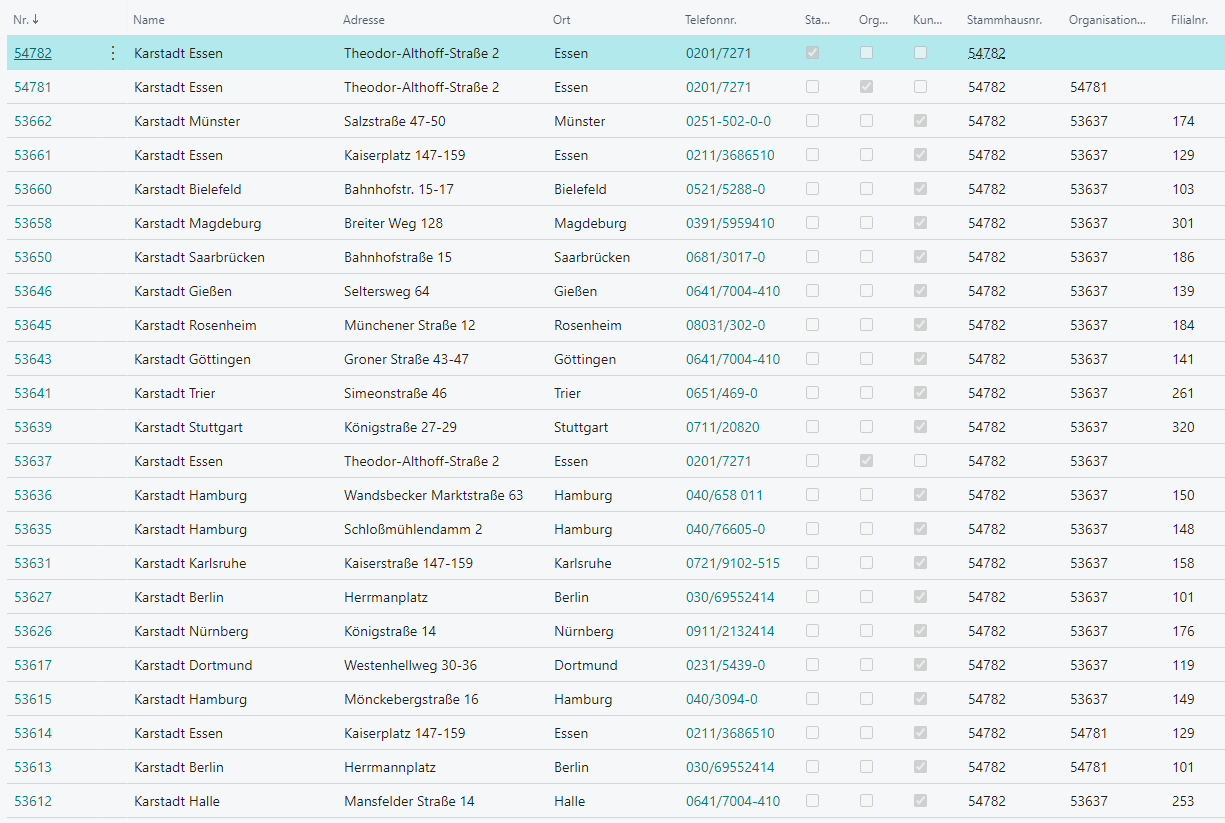Click phone number 0251-502-0-0
This screenshot has height=823, width=1225.
click(728, 121)
